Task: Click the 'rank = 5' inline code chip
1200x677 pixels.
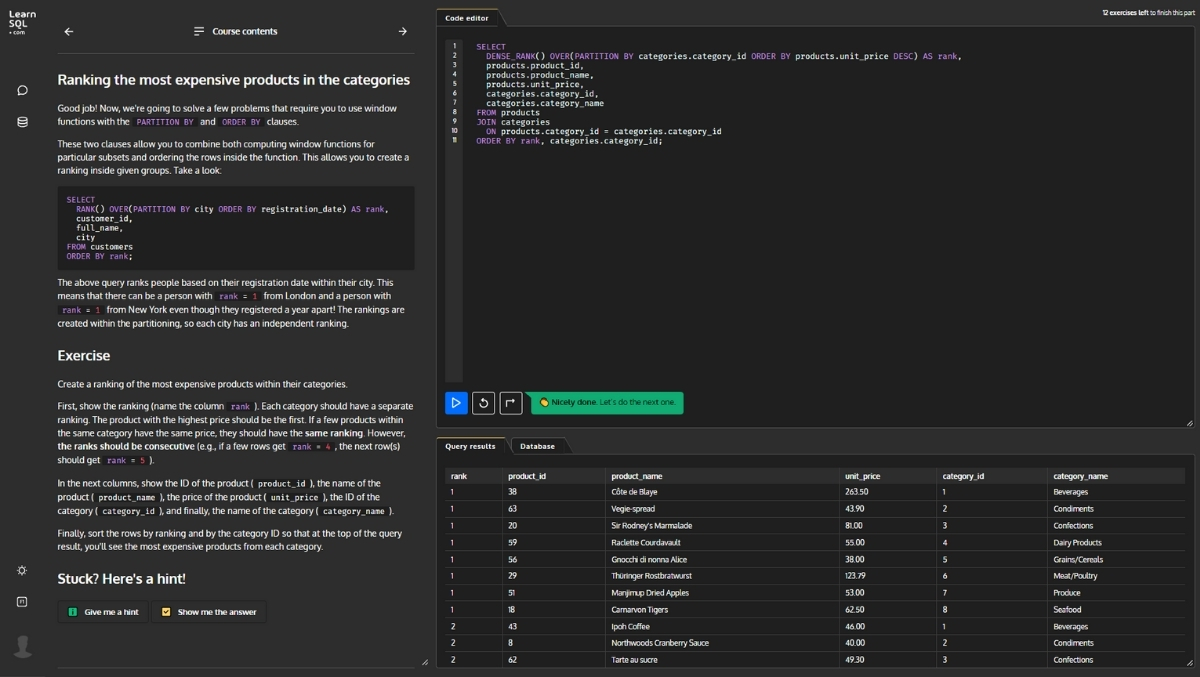Action: pyautogui.click(x=126, y=461)
